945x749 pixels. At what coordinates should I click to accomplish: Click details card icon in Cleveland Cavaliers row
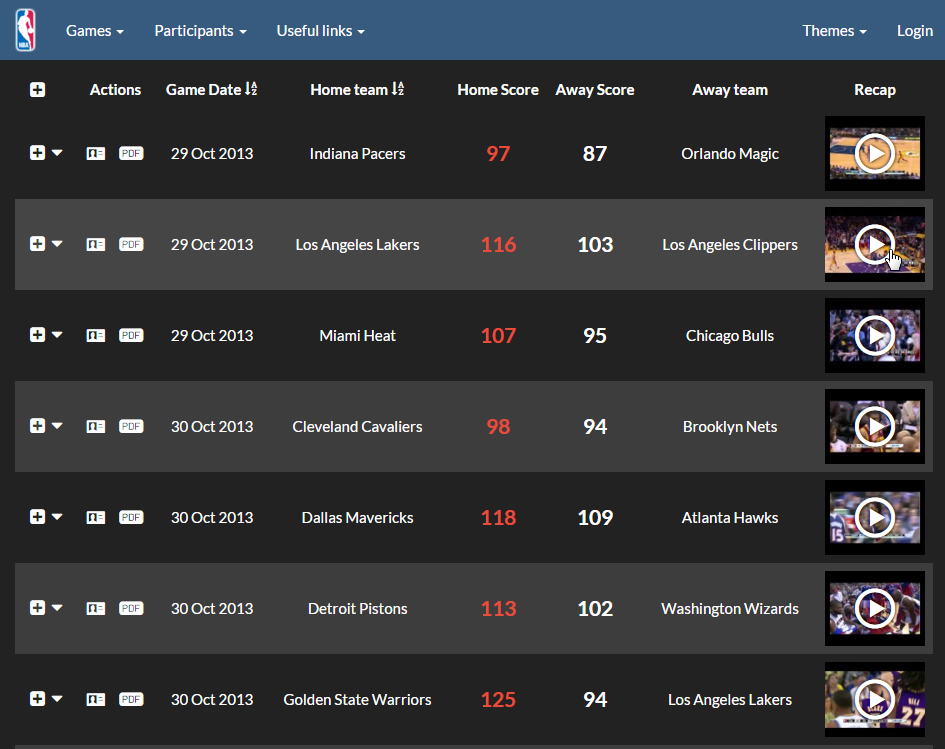click(96, 427)
